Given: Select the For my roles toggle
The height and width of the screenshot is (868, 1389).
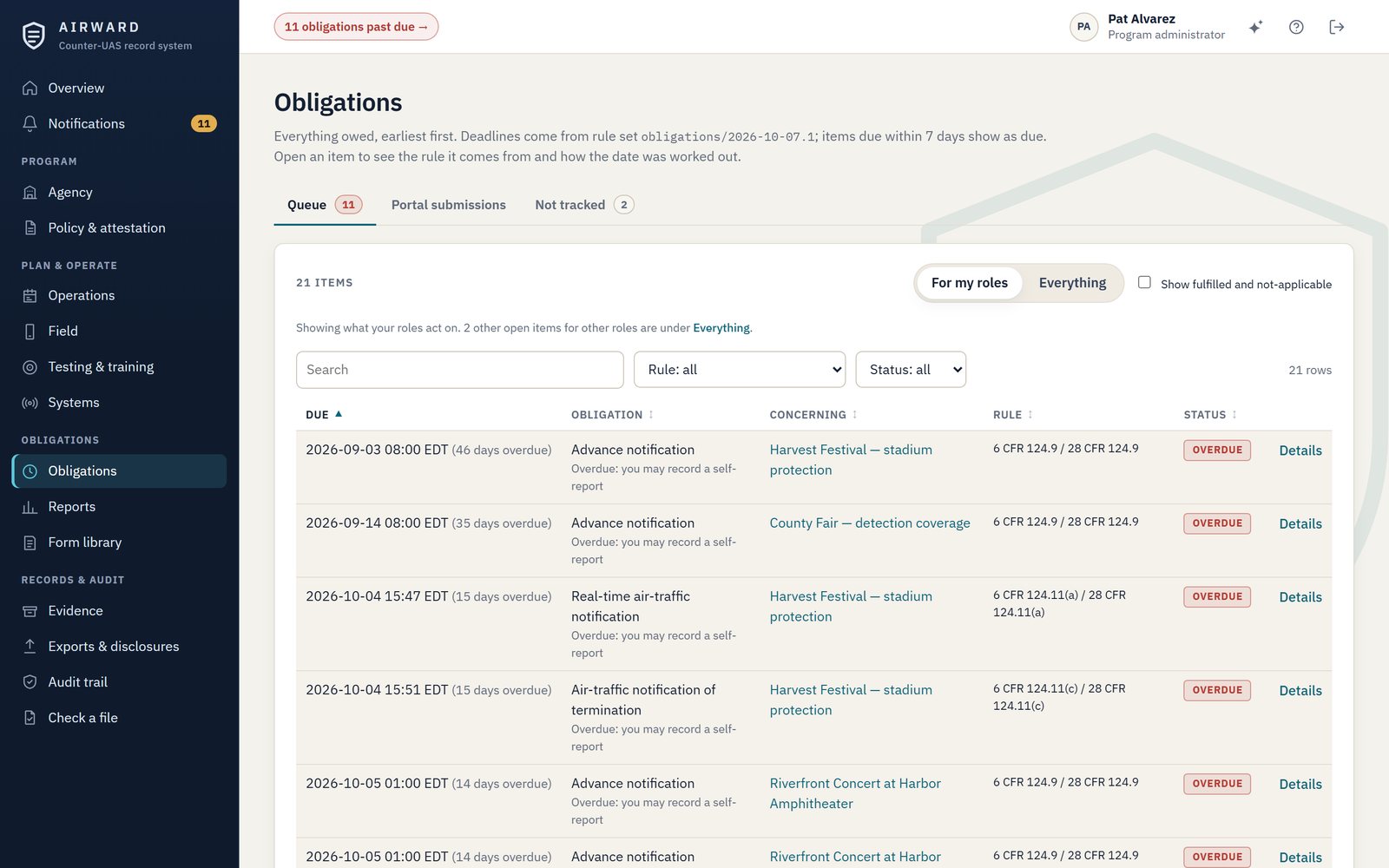Looking at the screenshot, I should pos(970,283).
